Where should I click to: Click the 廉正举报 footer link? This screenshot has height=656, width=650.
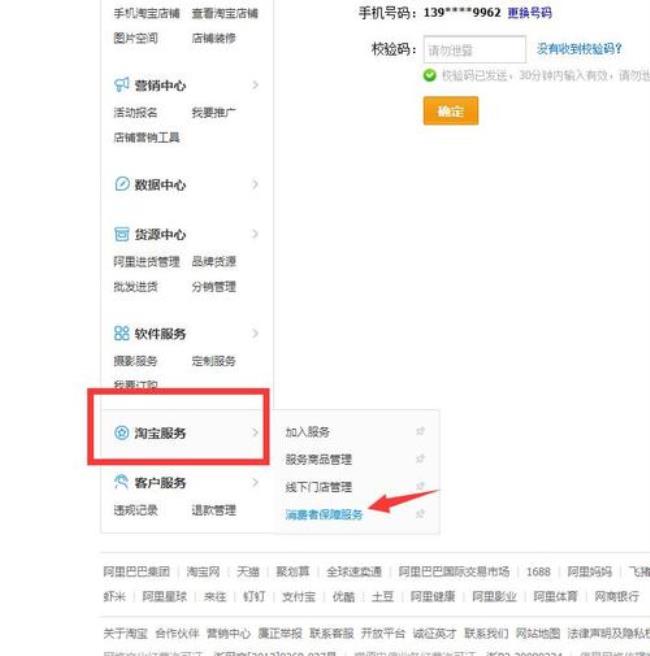(x=280, y=633)
